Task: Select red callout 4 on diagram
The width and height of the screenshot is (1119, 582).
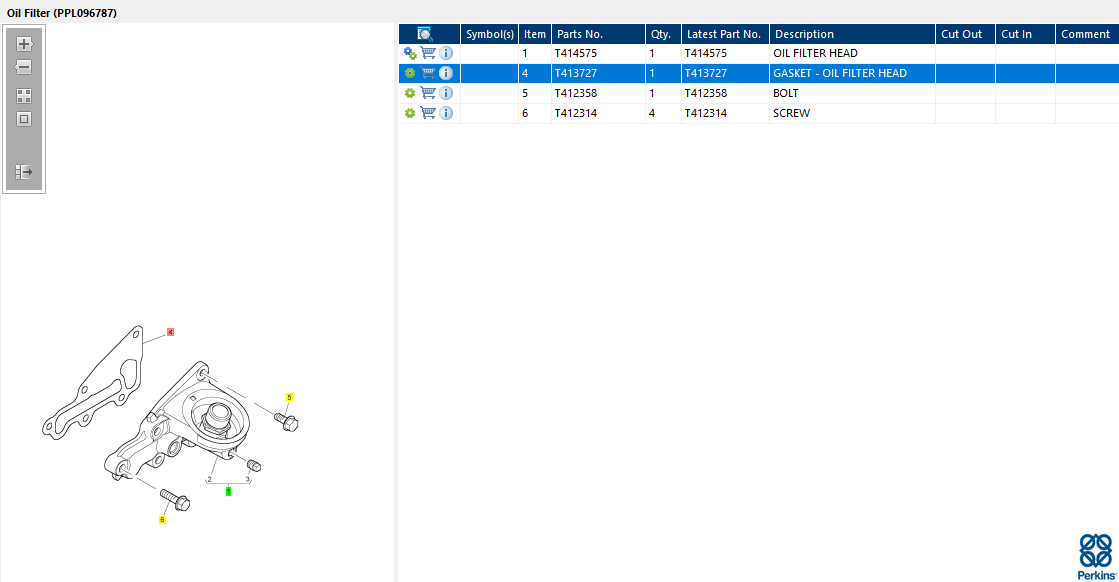Action: coord(171,332)
